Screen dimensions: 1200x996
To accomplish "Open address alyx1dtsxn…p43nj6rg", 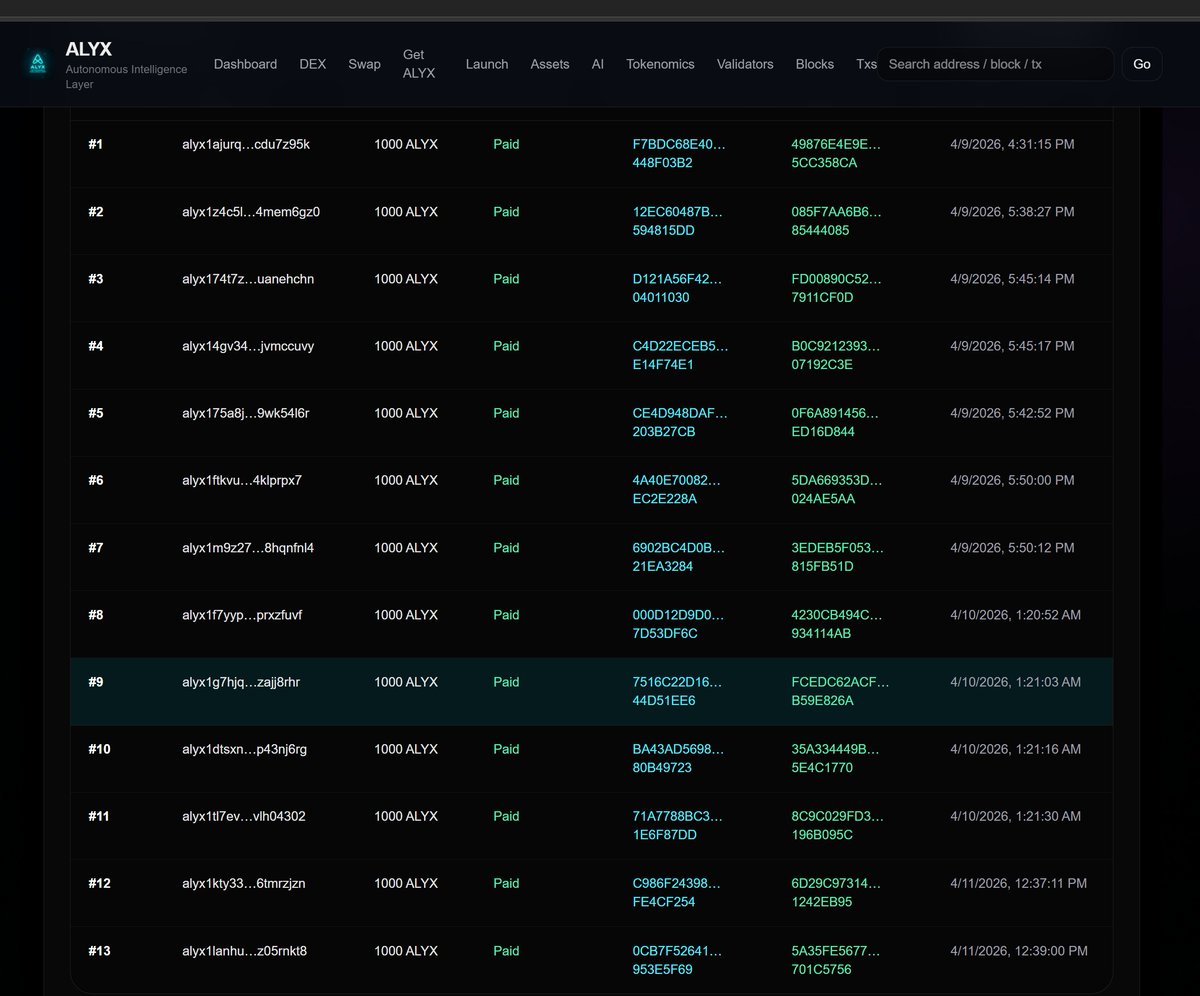I will pos(245,749).
